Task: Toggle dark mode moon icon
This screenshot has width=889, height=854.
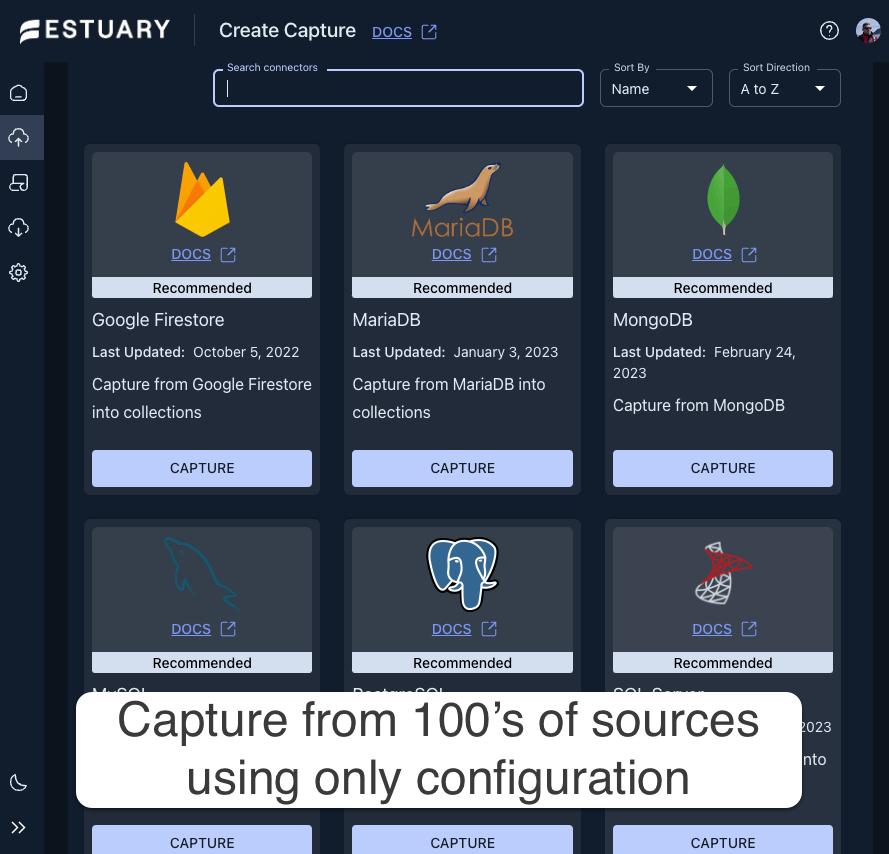Action: click(x=19, y=783)
